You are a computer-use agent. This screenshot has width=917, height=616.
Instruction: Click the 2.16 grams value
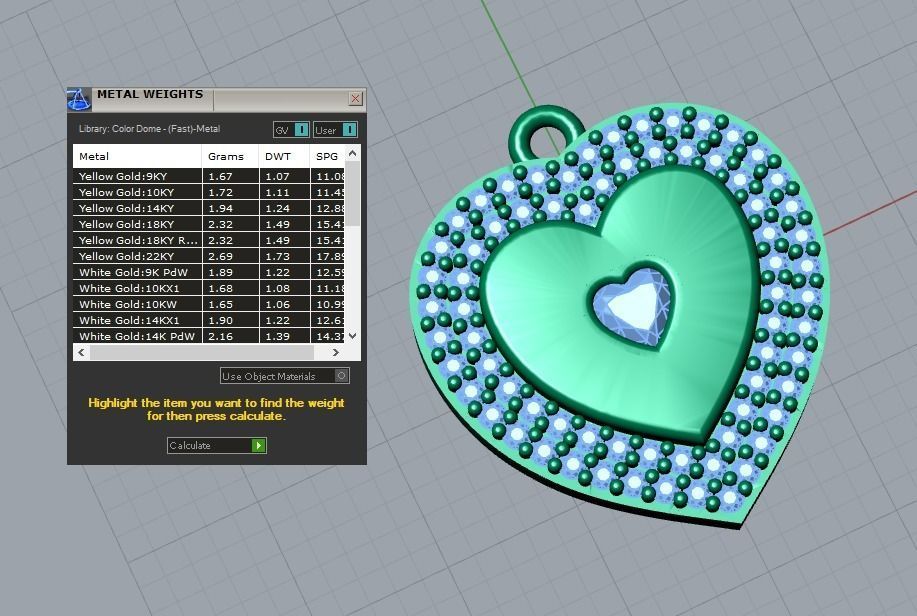(x=220, y=336)
